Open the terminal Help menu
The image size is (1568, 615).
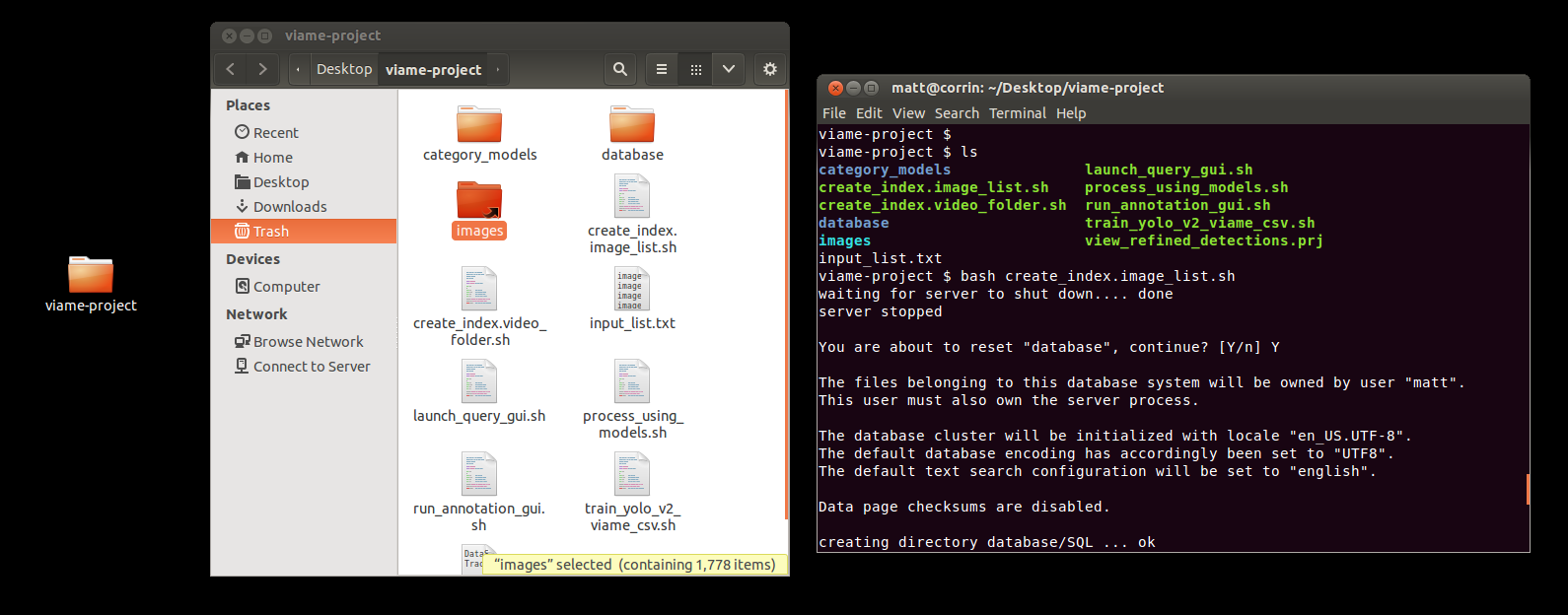(x=1071, y=113)
